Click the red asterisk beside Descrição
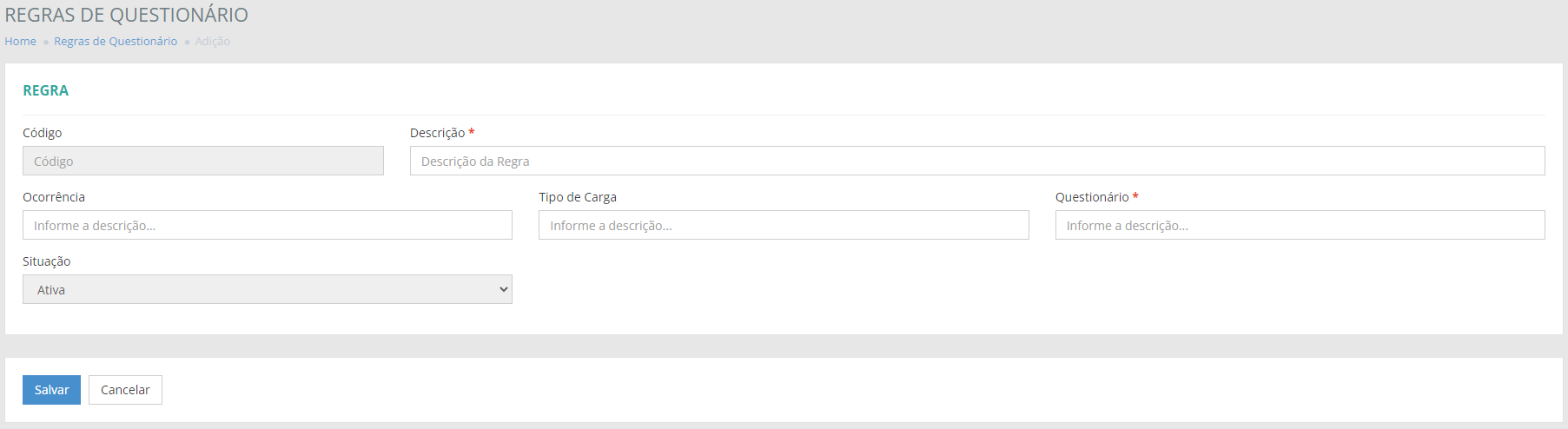The image size is (1568, 429). coord(472,132)
